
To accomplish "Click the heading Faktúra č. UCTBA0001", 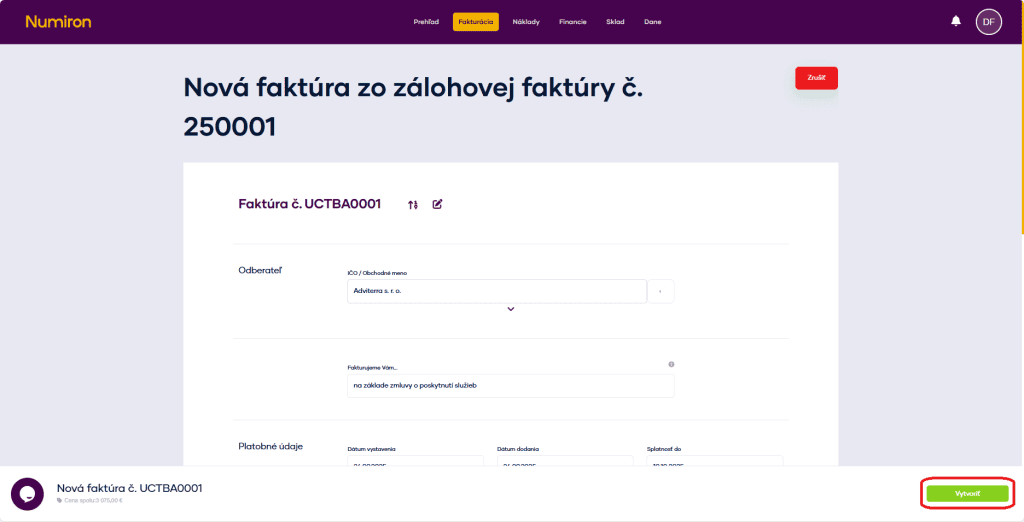I will click(310, 204).
